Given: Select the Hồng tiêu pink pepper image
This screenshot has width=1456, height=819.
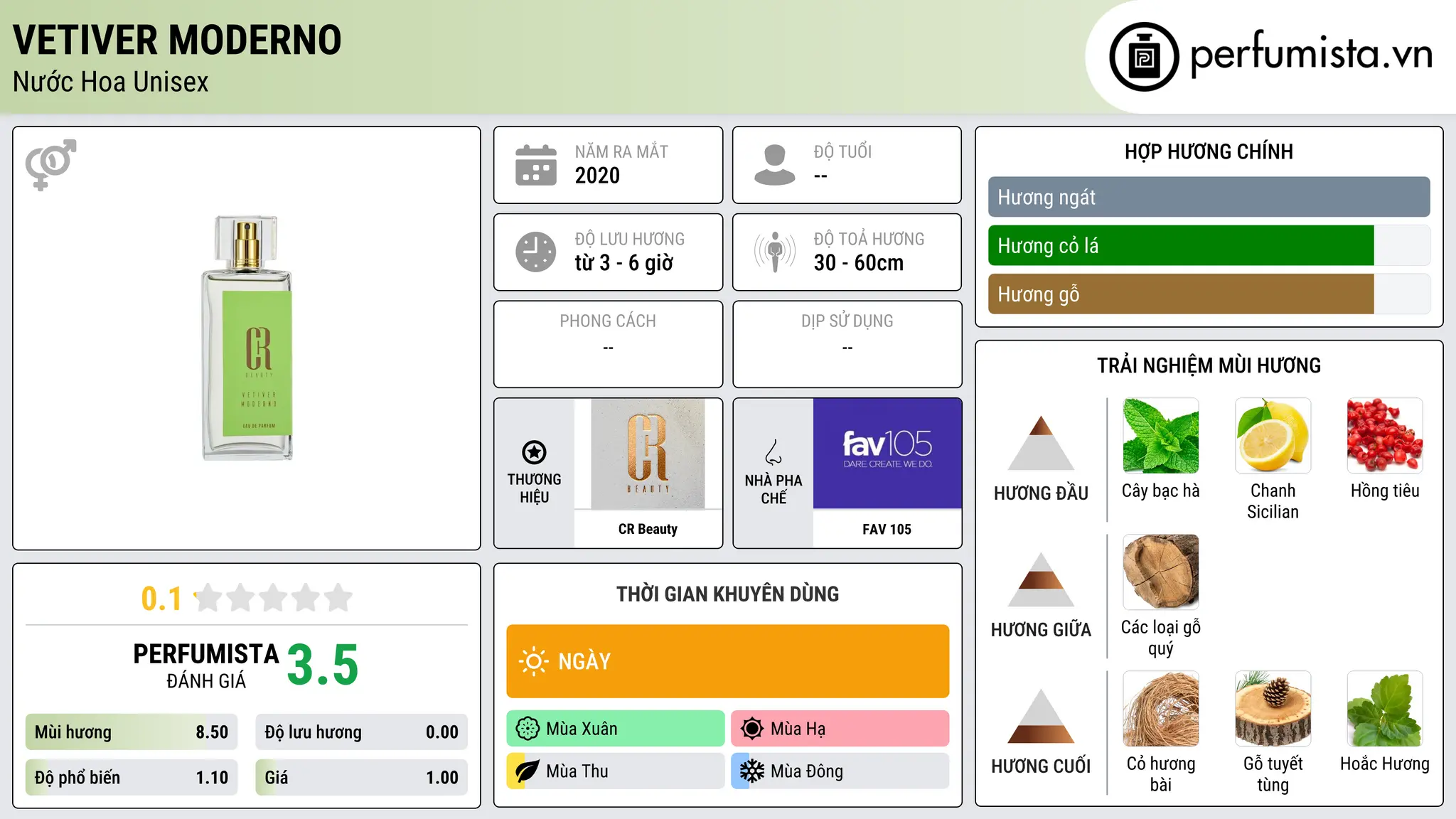Looking at the screenshot, I should pos(1385,436).
